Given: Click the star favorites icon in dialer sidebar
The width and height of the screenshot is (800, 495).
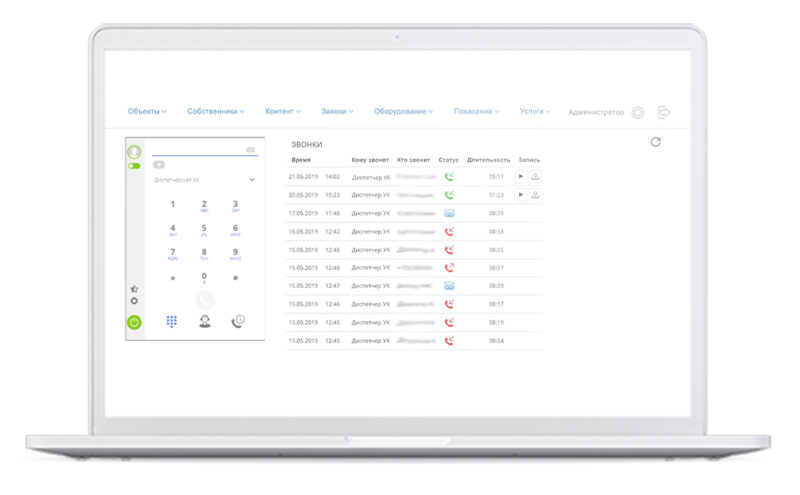Looking at the screenshot, I should (134, 289).
